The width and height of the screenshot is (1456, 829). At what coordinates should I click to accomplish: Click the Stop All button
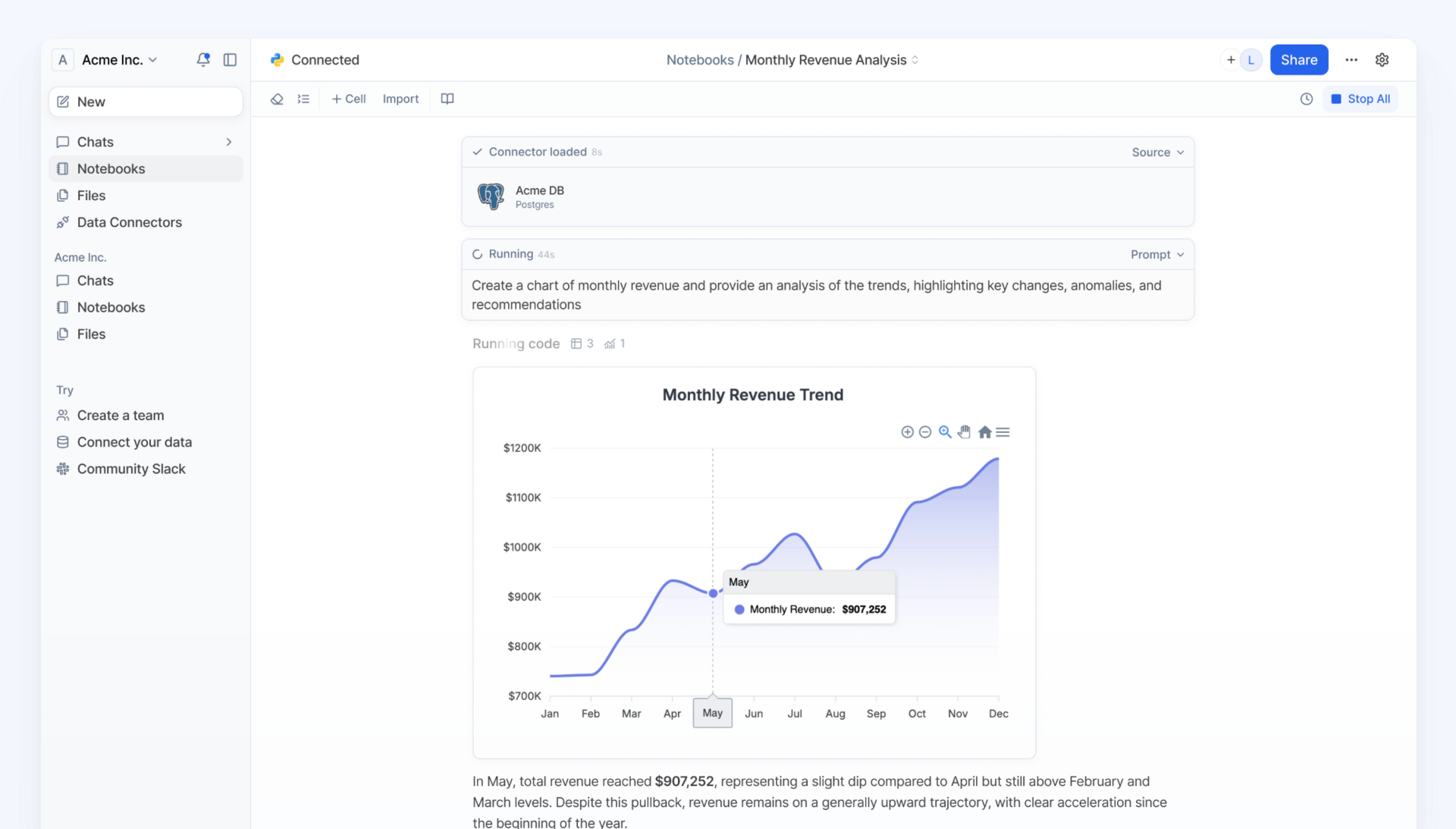[x=1360, y=99]
